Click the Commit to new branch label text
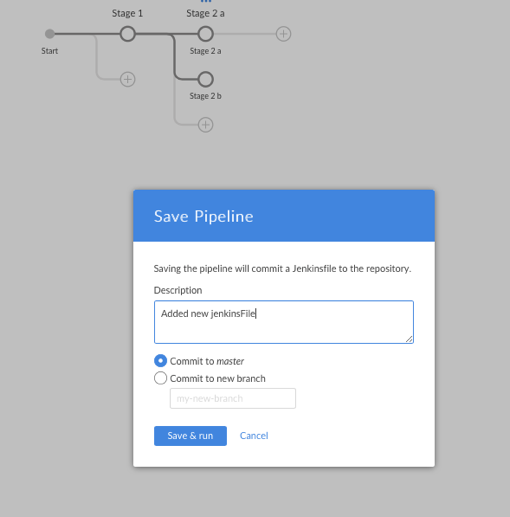The height and width of the screenshot is (517, 510). 218,379
